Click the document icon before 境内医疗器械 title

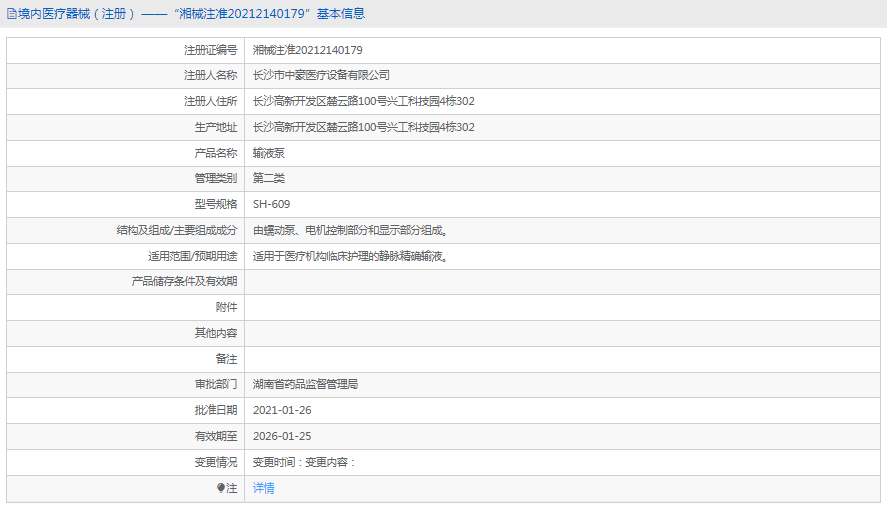pyautogui.click(x=11, y=14)
